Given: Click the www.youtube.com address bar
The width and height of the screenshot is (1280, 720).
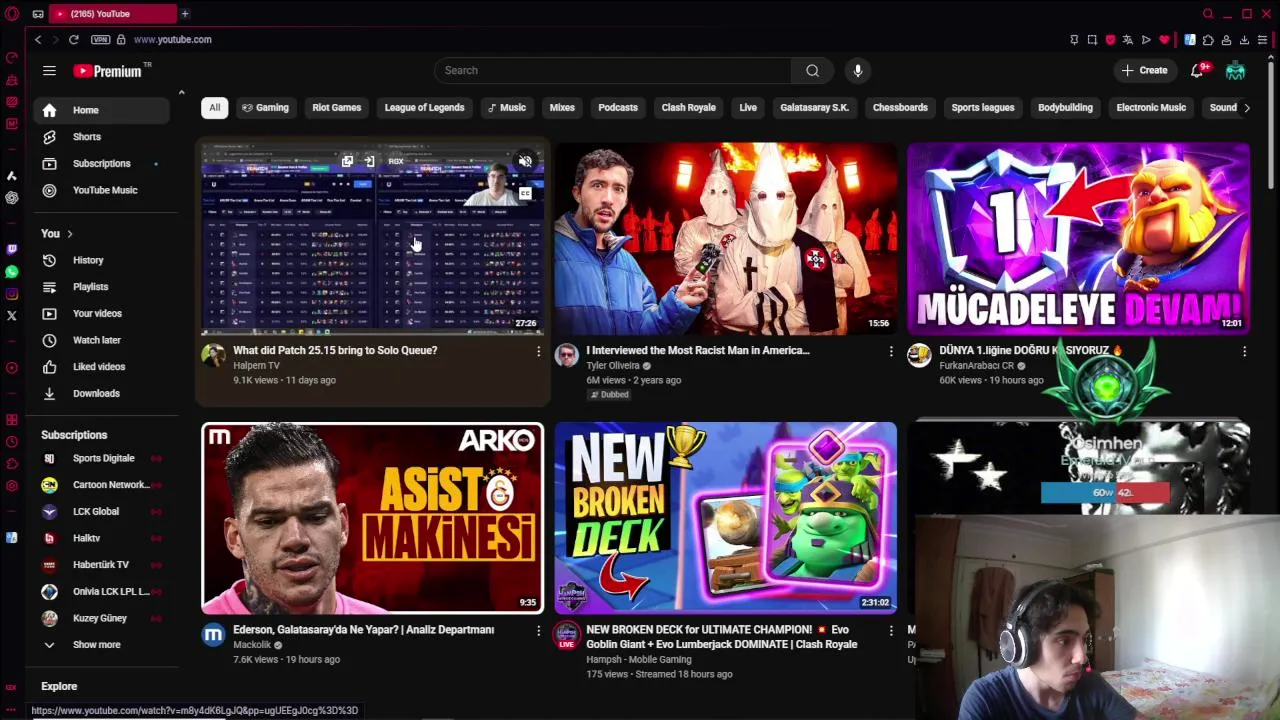Looking at the screenshot, I should click(x=173, y=40).
